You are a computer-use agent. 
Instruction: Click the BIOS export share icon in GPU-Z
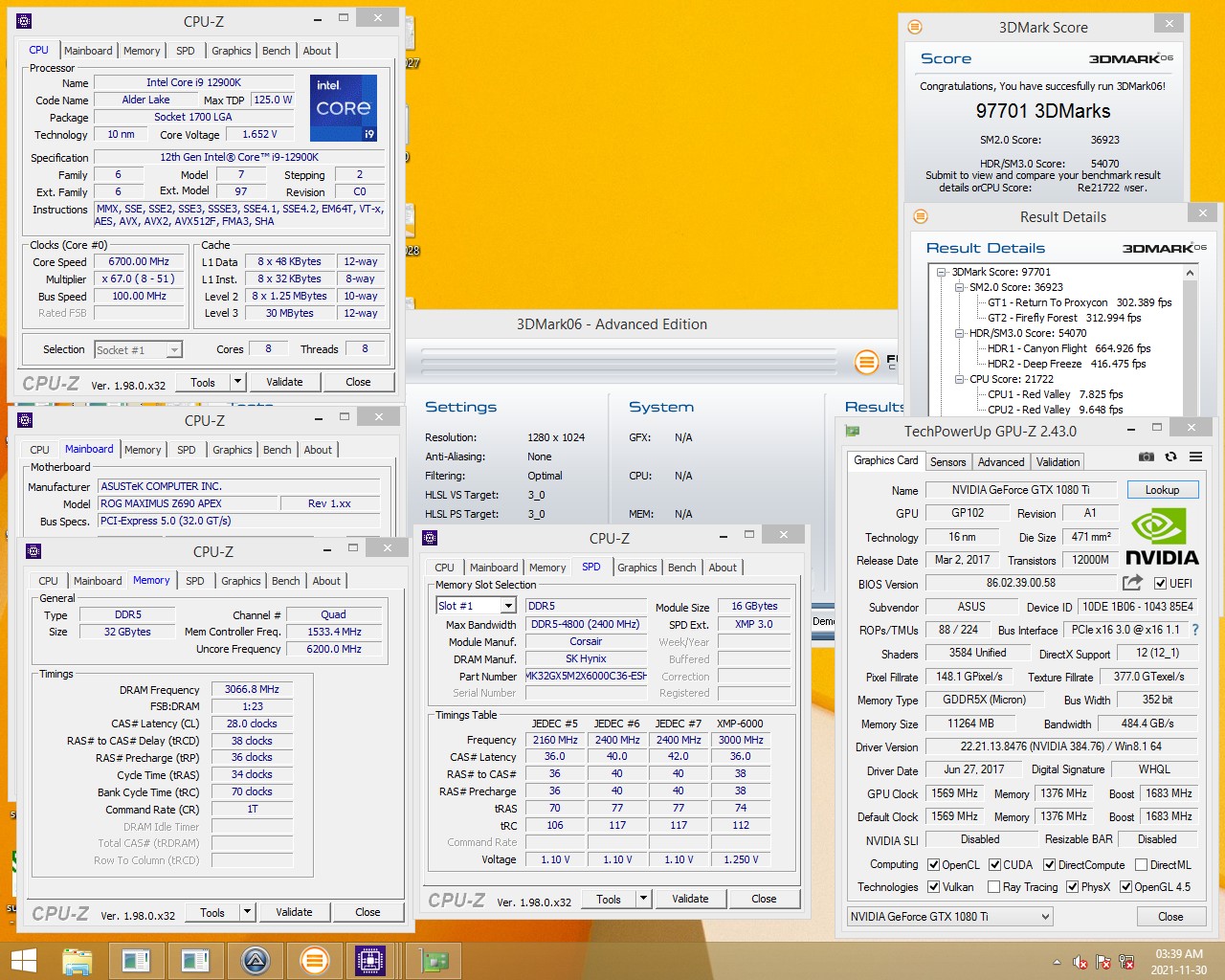pos(1132,582)
